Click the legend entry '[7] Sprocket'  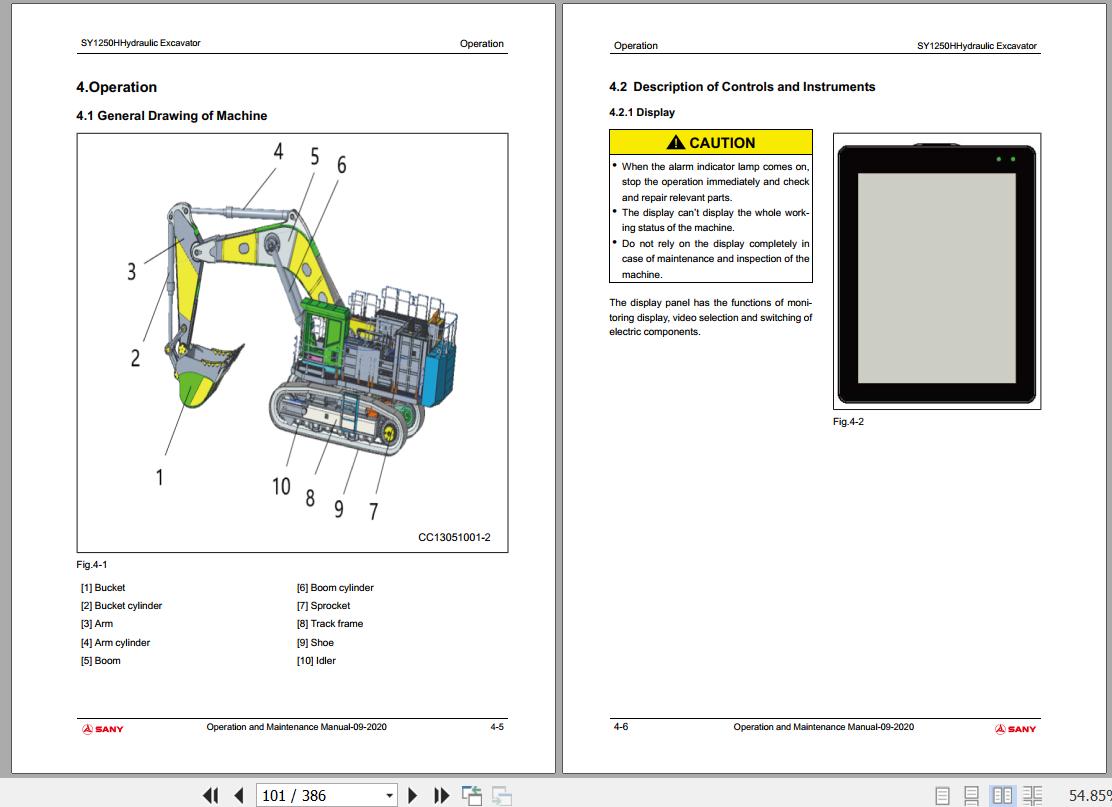pyautogui.click(x=323, y=606)
